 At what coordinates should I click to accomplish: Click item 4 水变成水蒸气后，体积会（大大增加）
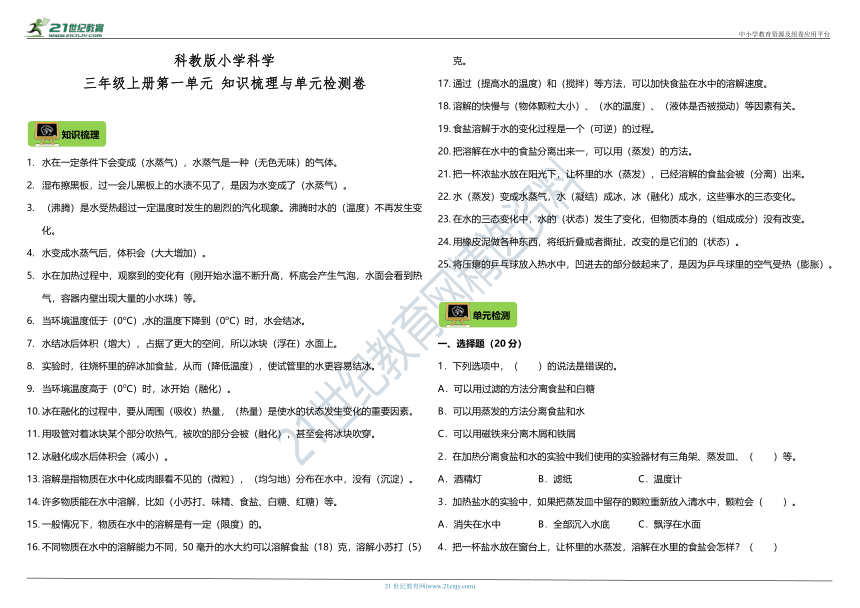(x=117, y=253)
